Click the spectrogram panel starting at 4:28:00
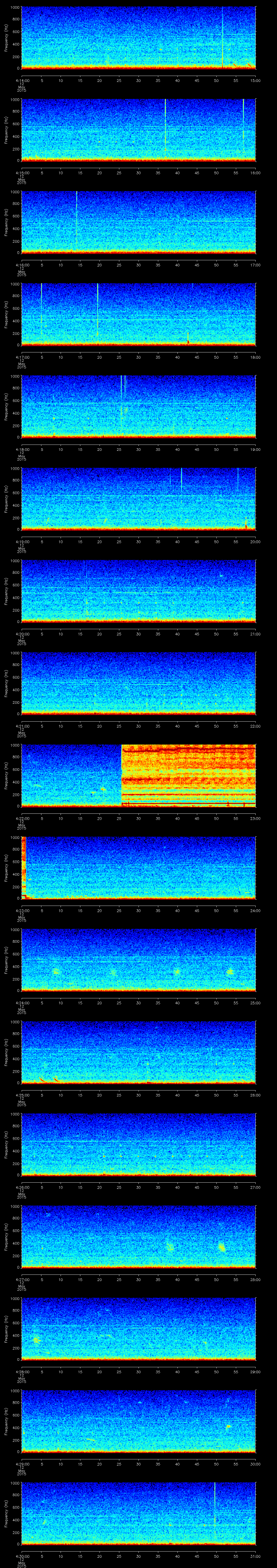This screenshot has height=1568, width=277. pos(138,1329)
